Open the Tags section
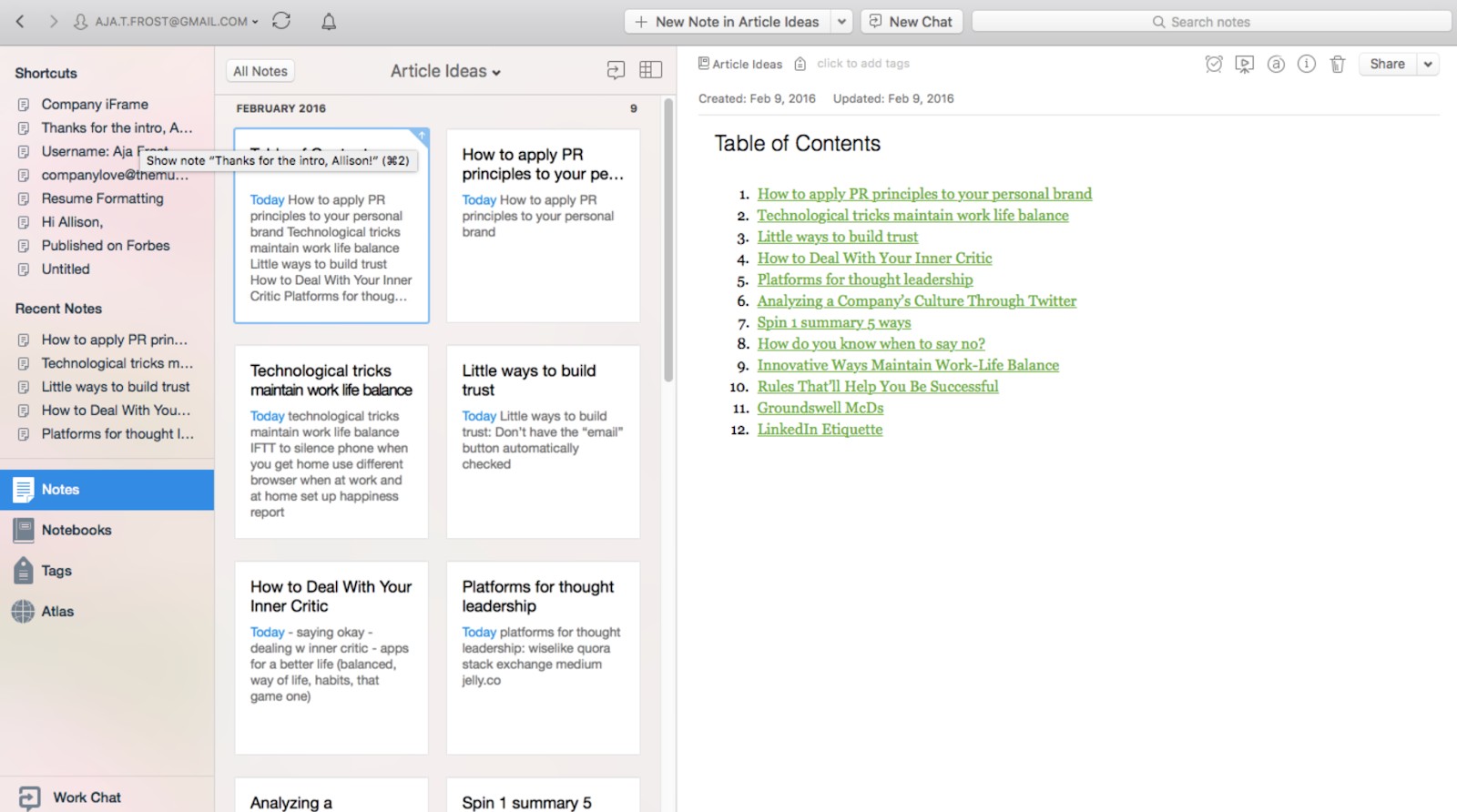This screenshot has height=812, width=1457. pos(107,571)
